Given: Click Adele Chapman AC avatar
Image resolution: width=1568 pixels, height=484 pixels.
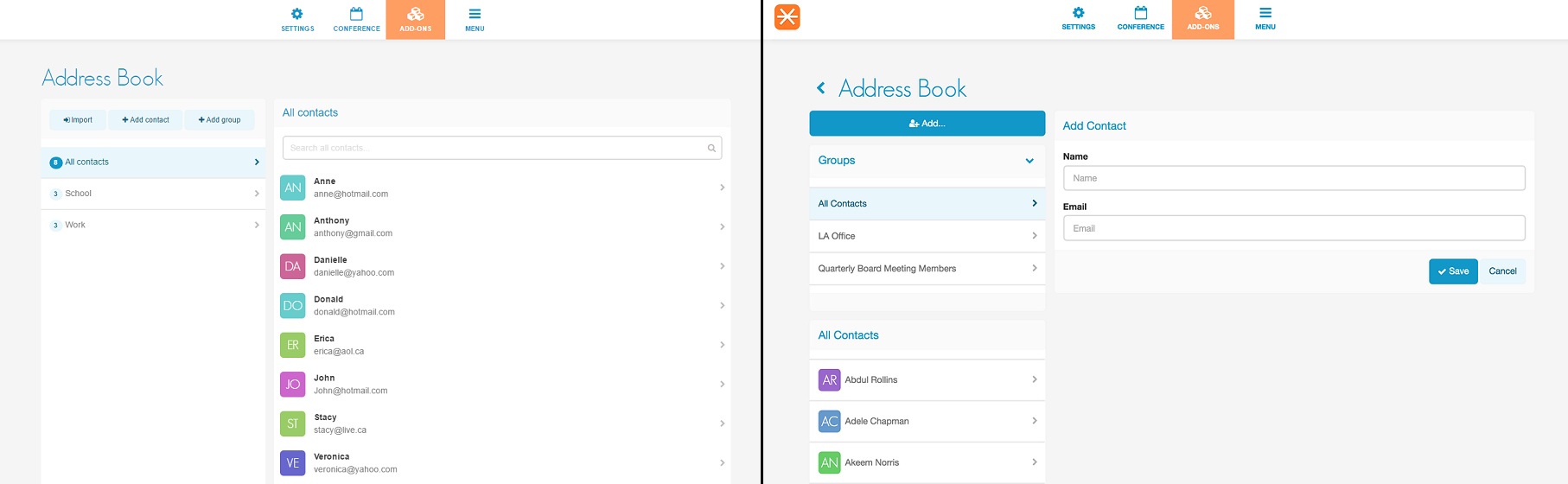Looking at the screenshot, I should click(x=830, y=421).
